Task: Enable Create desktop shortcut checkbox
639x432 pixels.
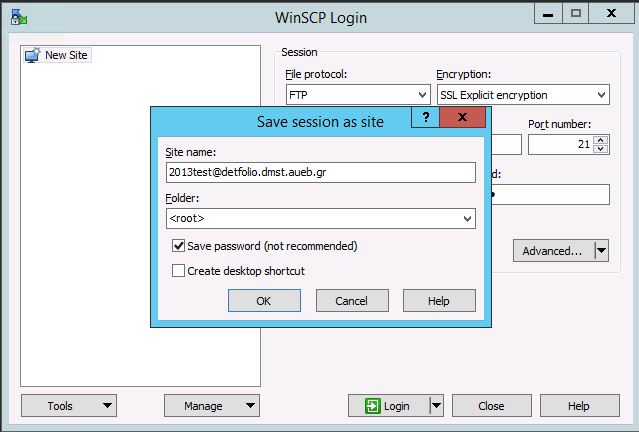Action: tap(179, 271)
